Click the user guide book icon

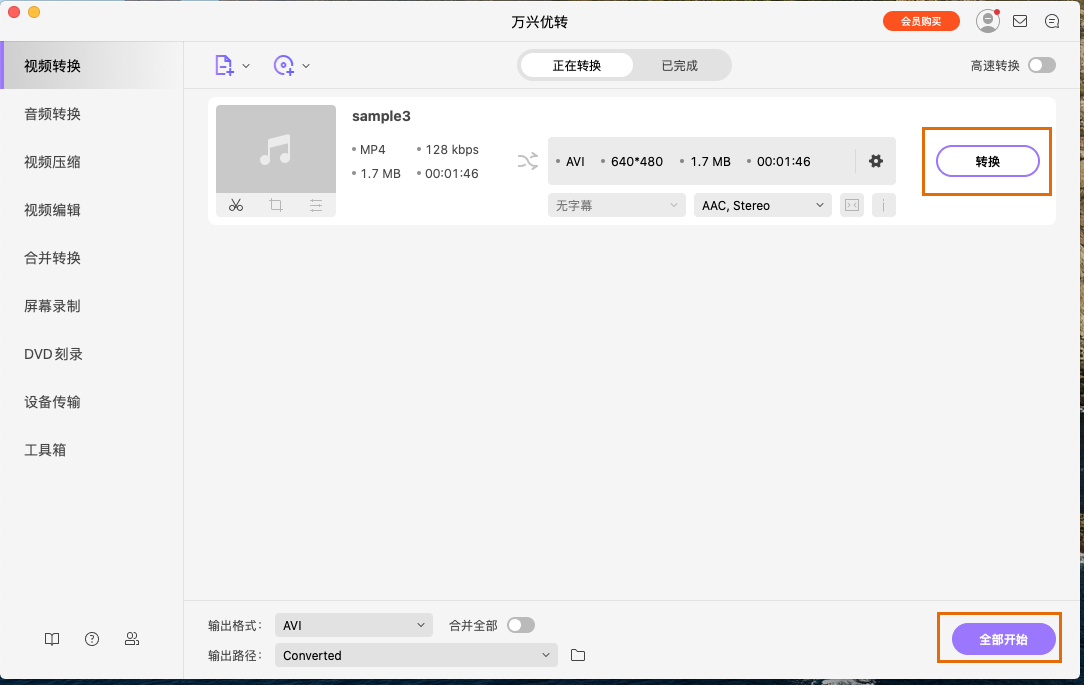pos(51,639)
